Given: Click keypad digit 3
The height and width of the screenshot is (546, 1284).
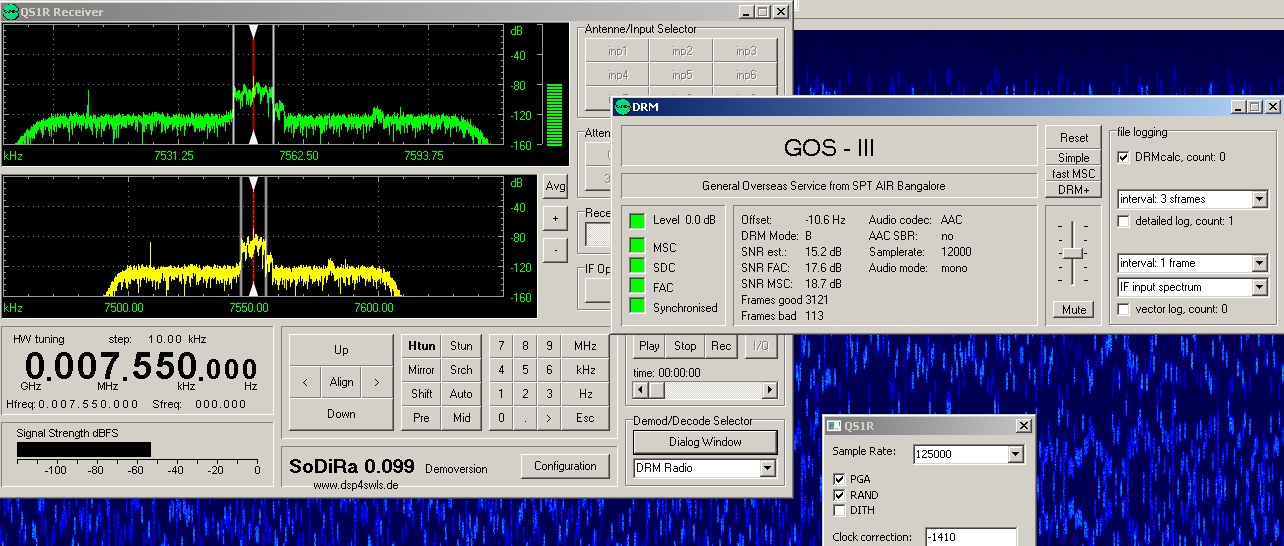Looking at the screenshot, I should [549, 394].
